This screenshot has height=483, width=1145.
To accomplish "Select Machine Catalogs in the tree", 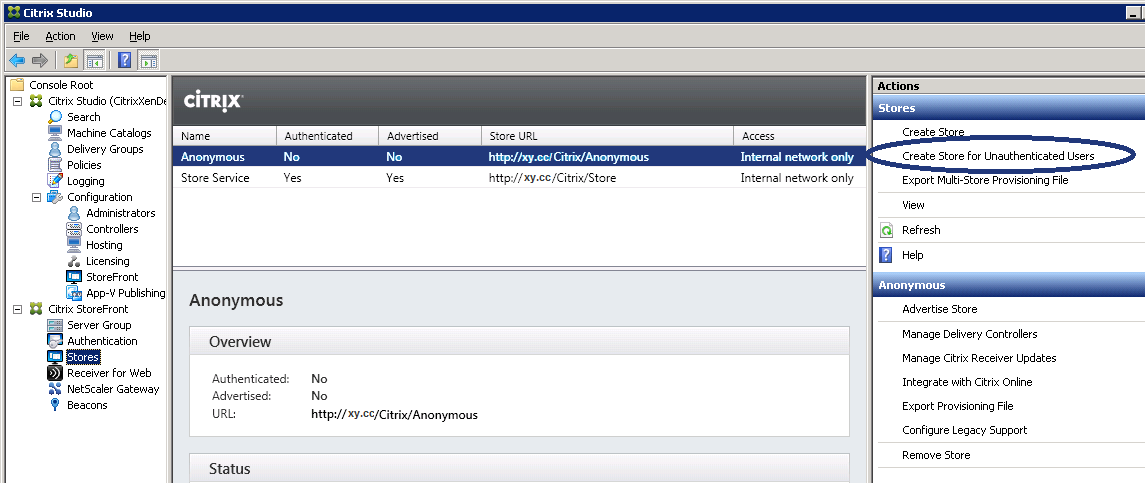I will tap(108, 133).
